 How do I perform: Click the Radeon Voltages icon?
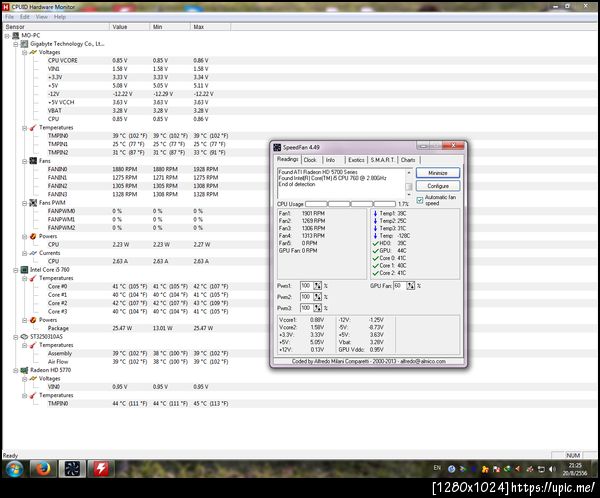33,379
